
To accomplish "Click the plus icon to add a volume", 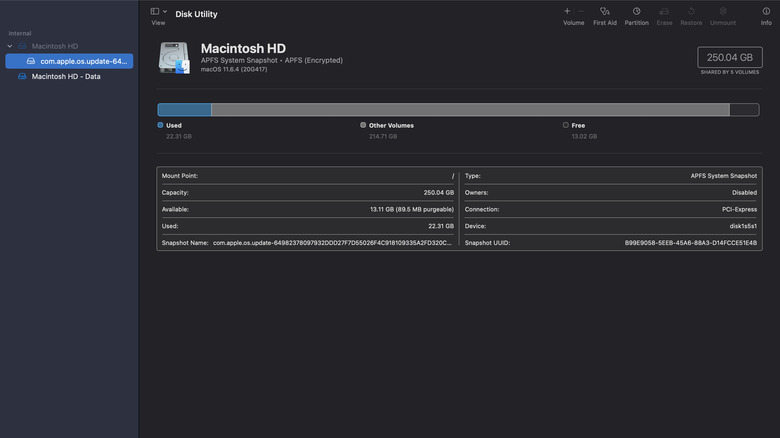I will [x=567, y=11].
